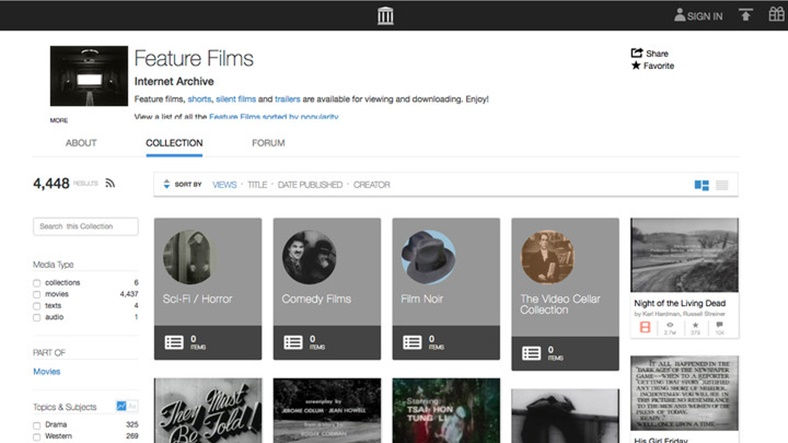
Task: Click the upload arrow icon
Action: (x=745, y=15)
